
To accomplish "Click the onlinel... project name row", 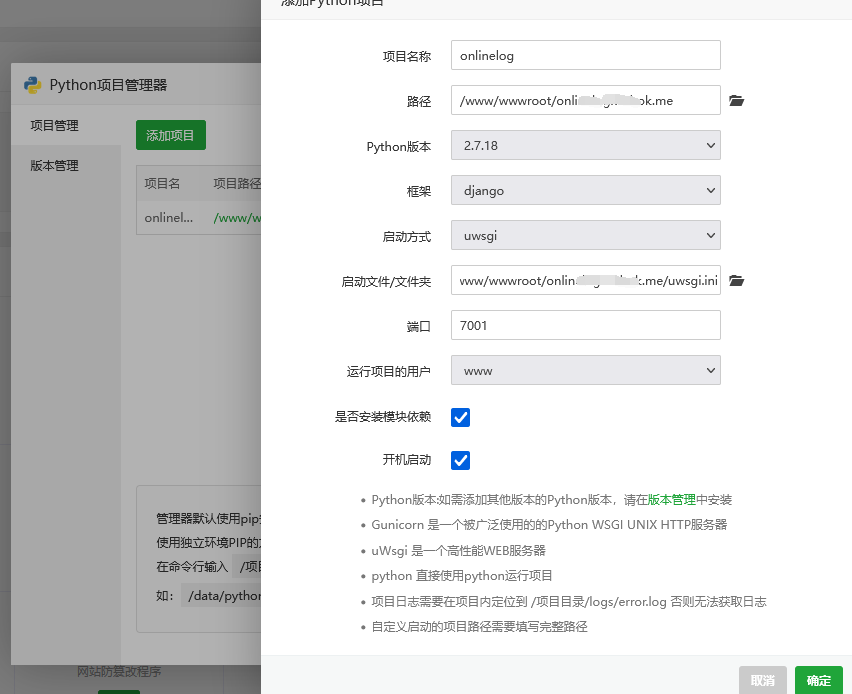I will click(168, 218).
